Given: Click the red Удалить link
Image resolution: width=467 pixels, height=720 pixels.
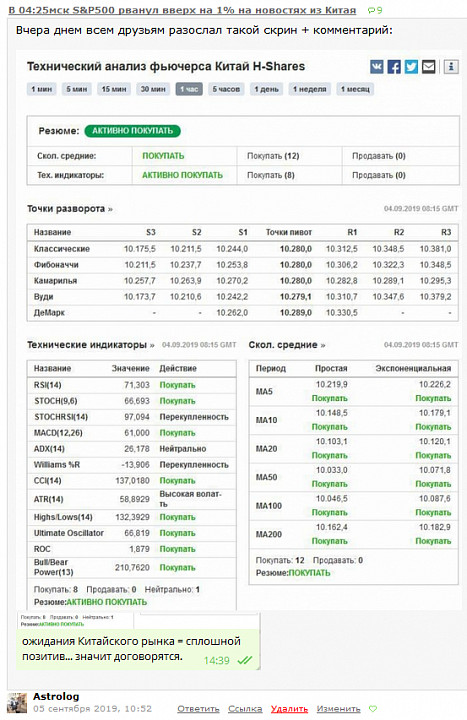Looking at the screenshot, I should click(x=289, y=709).
